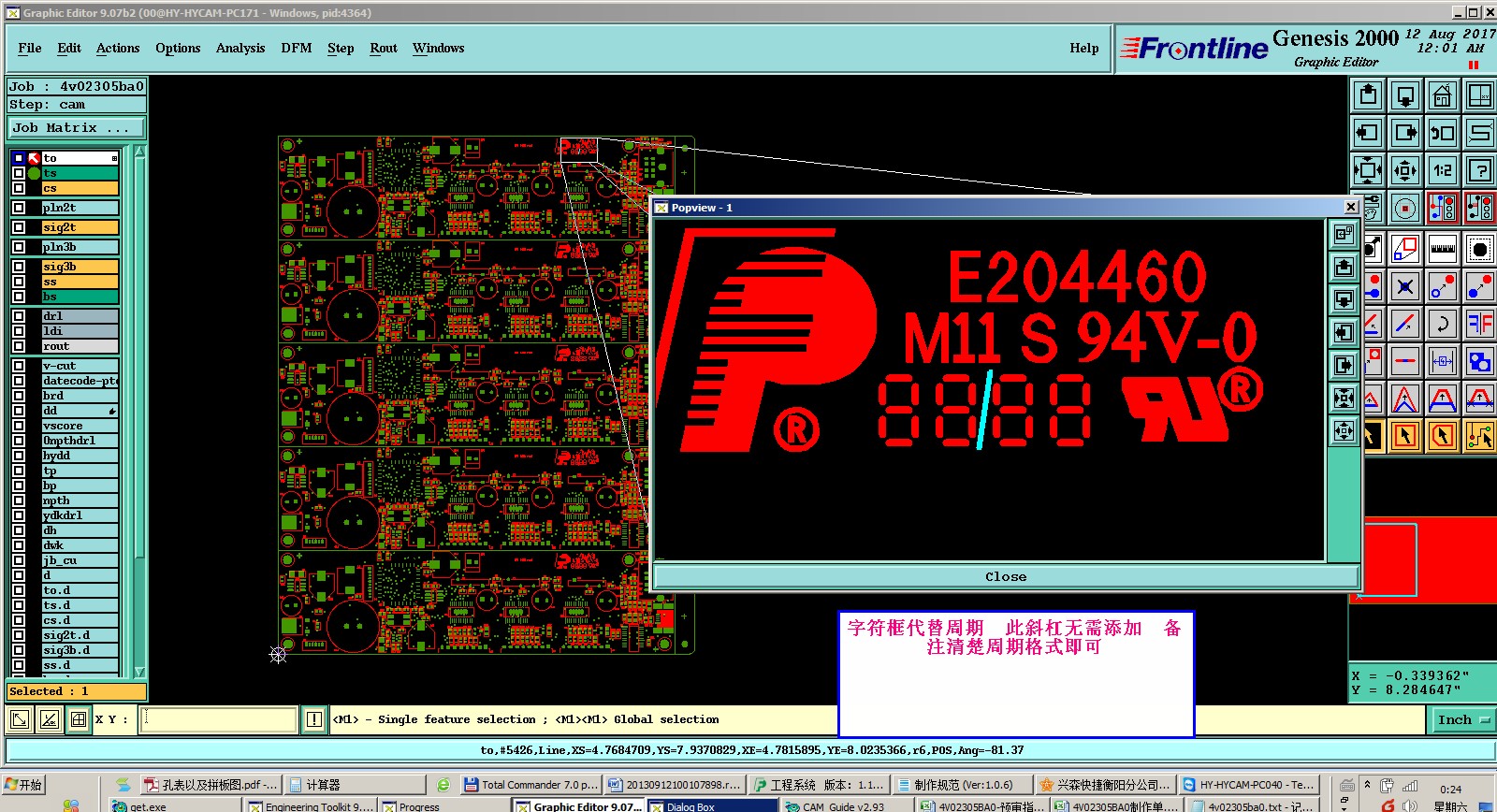Viewport: 1497px width, 812px height.
Task: Toggle the checkbox for layer sig2t
Action: click(x=19, y=227)
